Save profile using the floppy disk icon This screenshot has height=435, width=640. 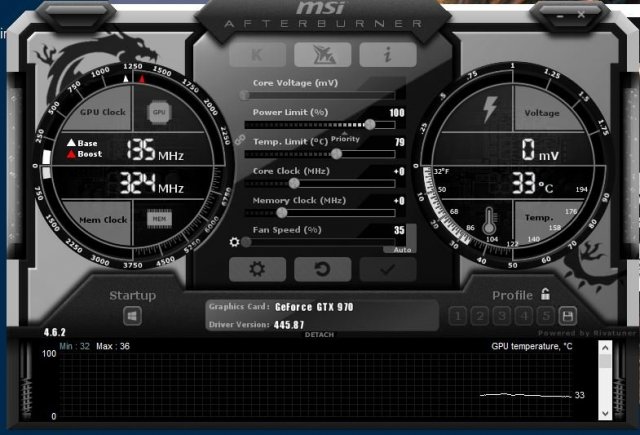(x=567, y=316)
